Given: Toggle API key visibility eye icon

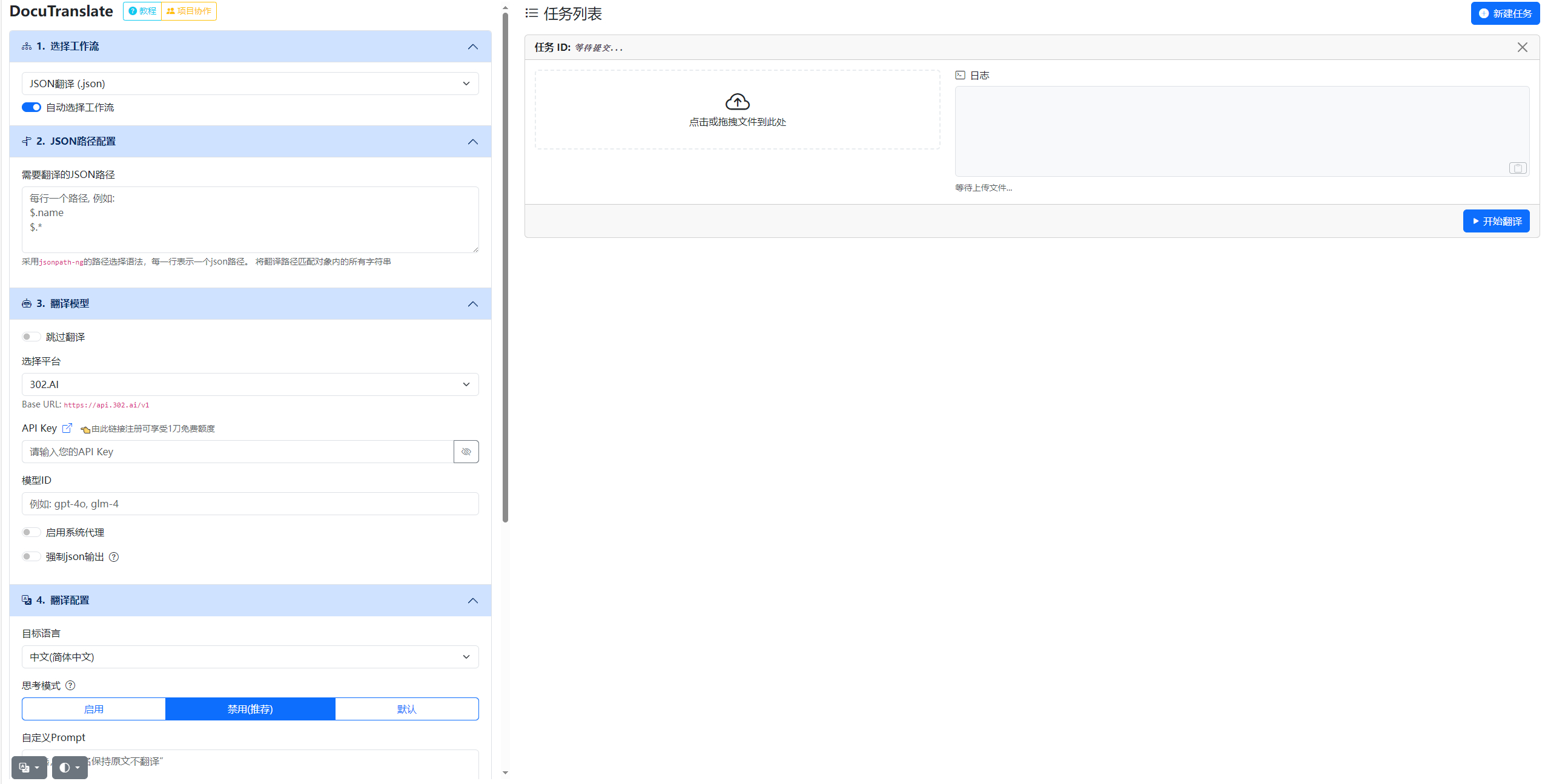Looking at the screenshot, I should [x=466, y=452].
